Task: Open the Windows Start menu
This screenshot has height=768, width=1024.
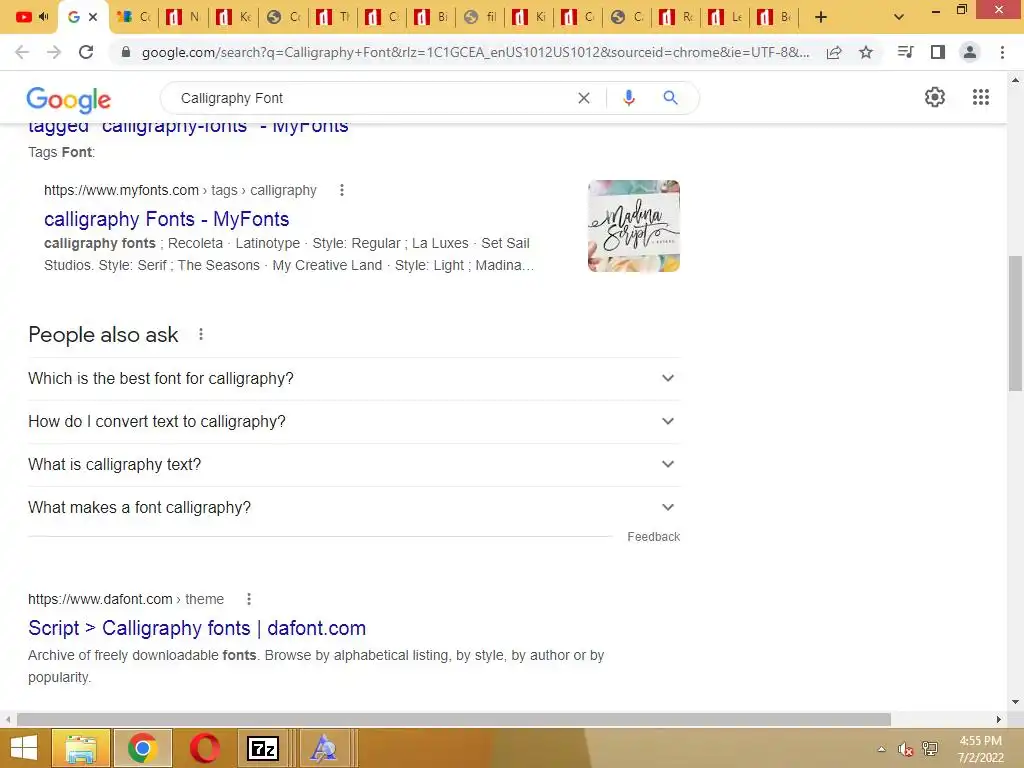Action: pyautogui.click(x=24, y=748)
